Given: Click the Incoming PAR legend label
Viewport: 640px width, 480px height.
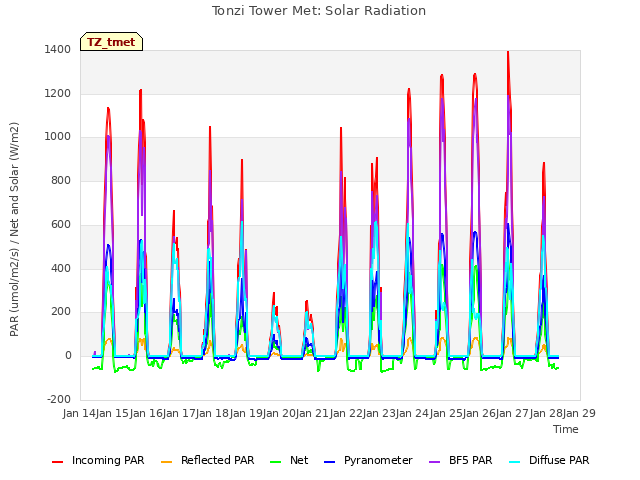Looking at the screenshot, I should [x=108, y=460].
